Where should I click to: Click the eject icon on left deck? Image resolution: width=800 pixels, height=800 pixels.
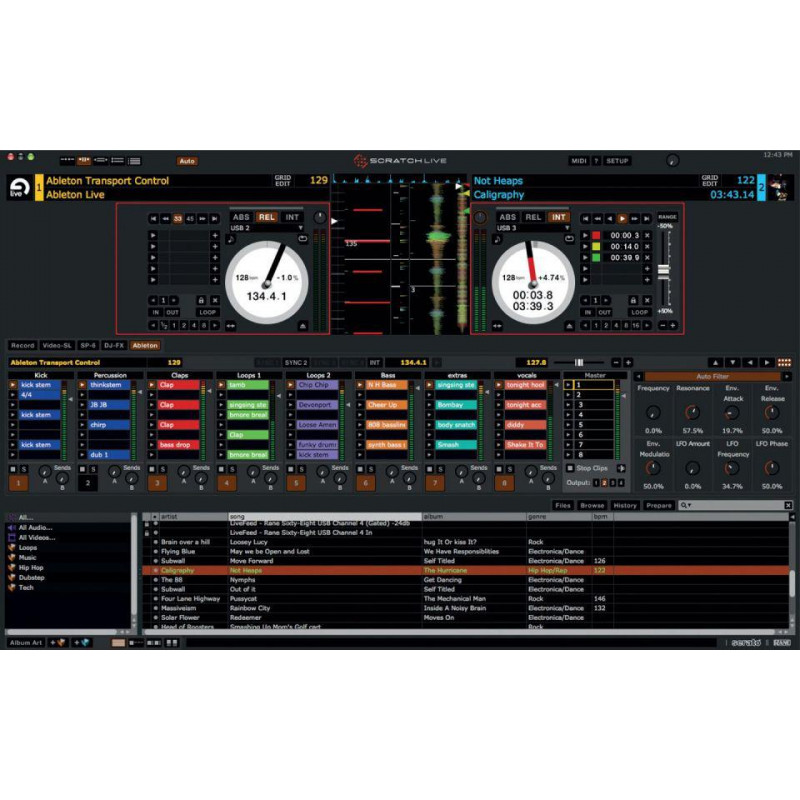tap(303, 326)
